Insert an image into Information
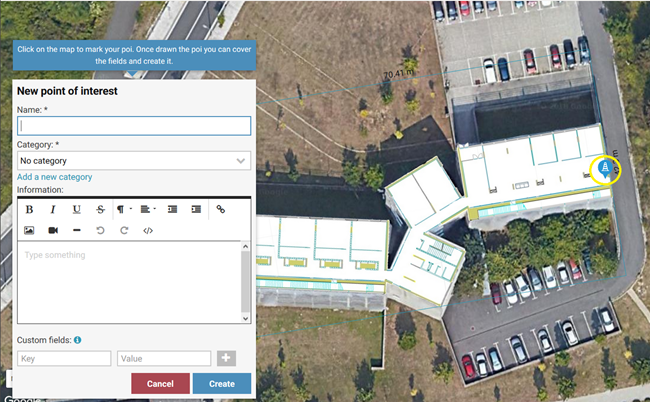650x402 pixels. tap(29, 230)
